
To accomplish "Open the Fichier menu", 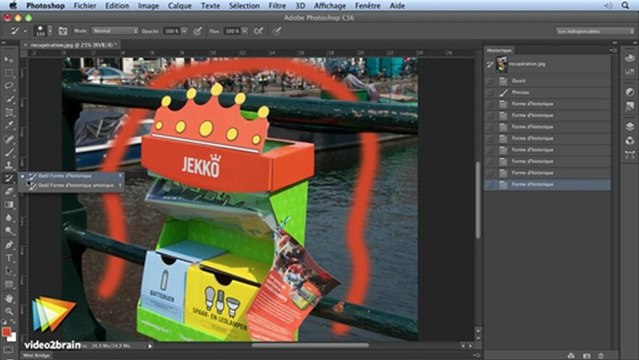I will click(x=85, y=6).
